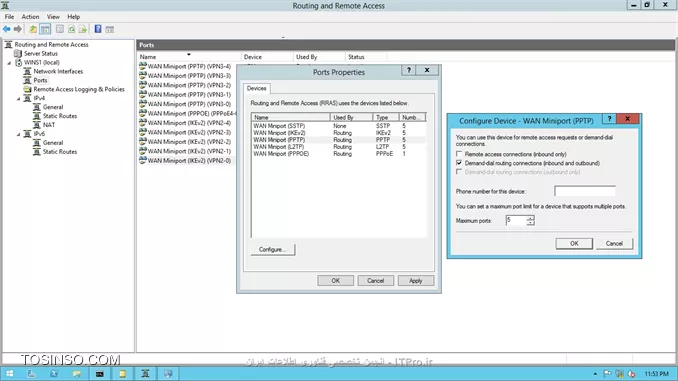
Task: Click the Back arrow in the toolbar
Action: coord(6,29)
